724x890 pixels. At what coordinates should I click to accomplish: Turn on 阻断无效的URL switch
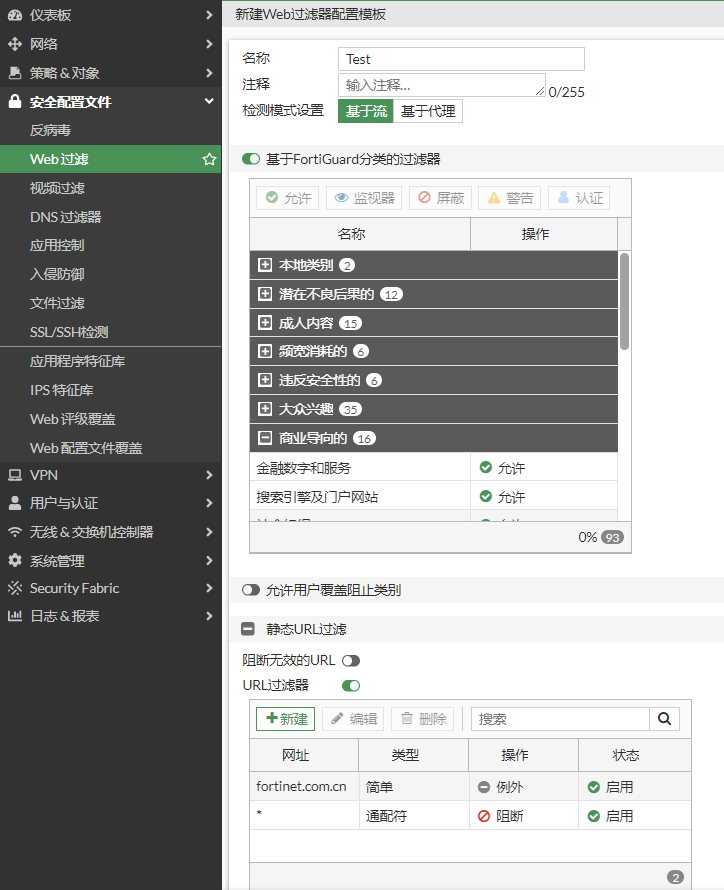pyautogui.click(x=350, y=661)
